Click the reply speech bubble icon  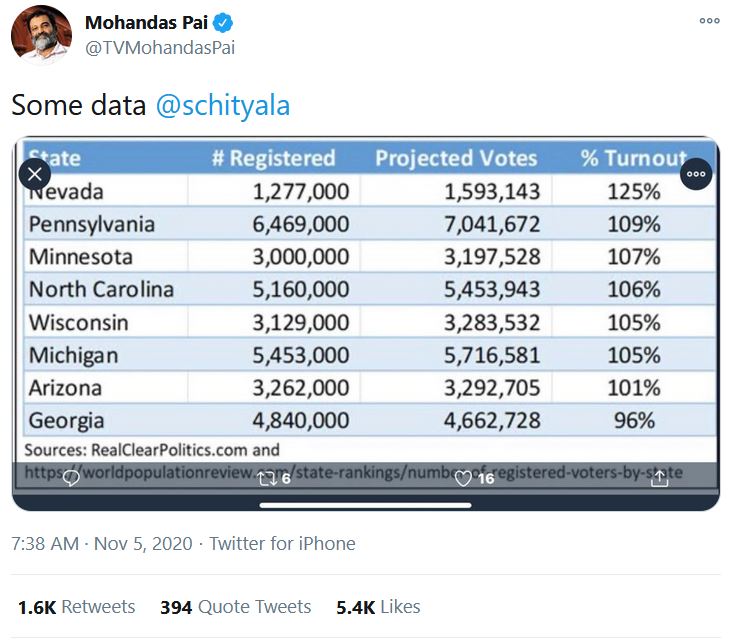(x=71, y=479)
